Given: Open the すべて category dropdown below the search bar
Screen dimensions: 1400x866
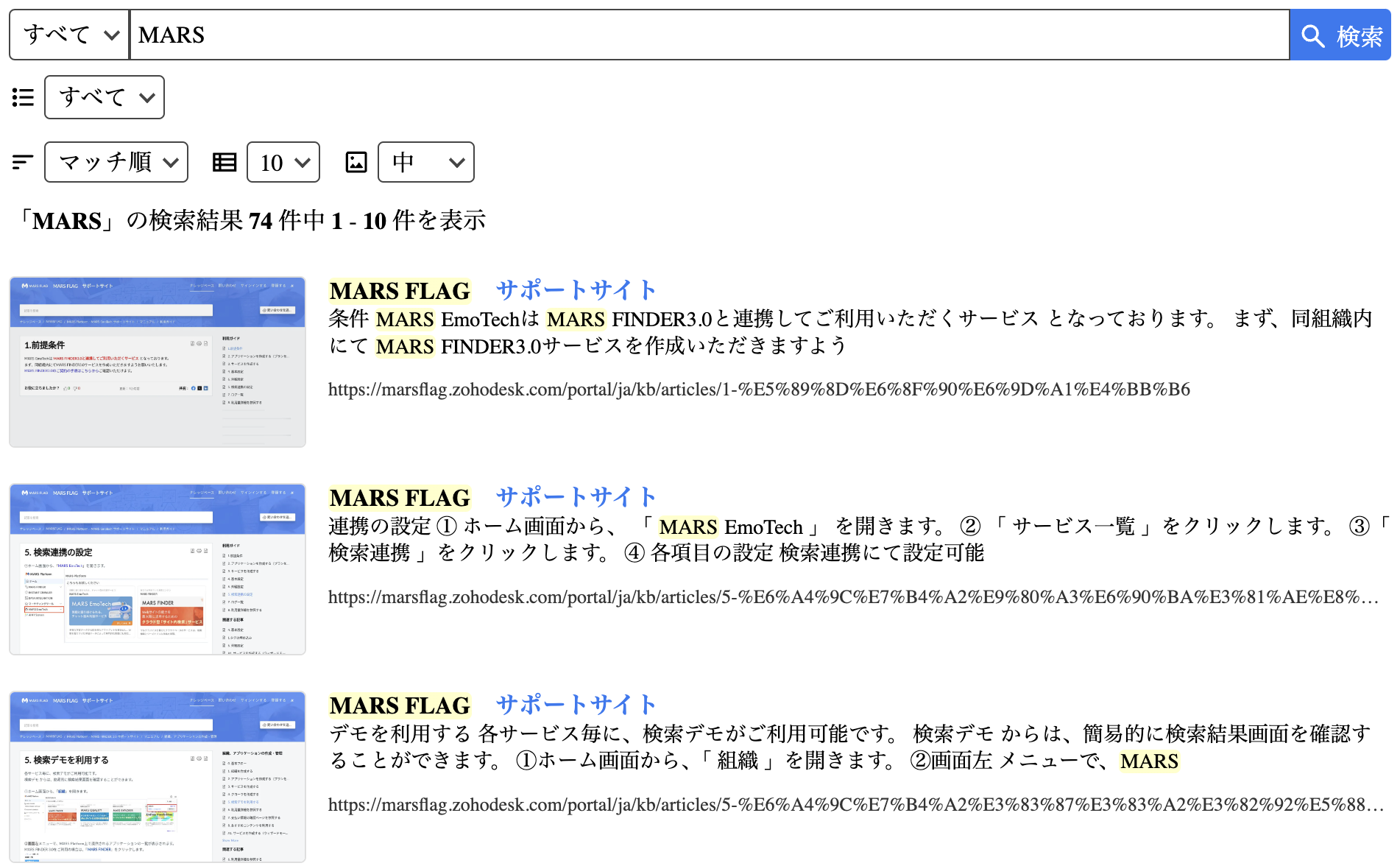Looking at the screenshot, I should click(x=105, y=97).
